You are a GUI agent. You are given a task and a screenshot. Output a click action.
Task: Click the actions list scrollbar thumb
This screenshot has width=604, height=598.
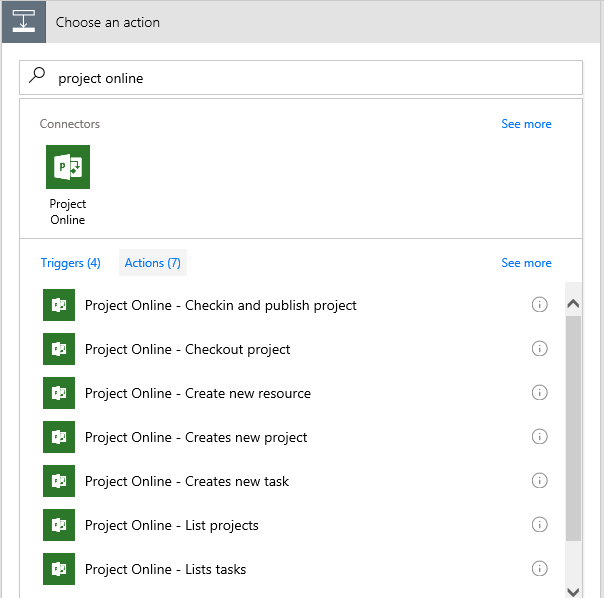573,428
